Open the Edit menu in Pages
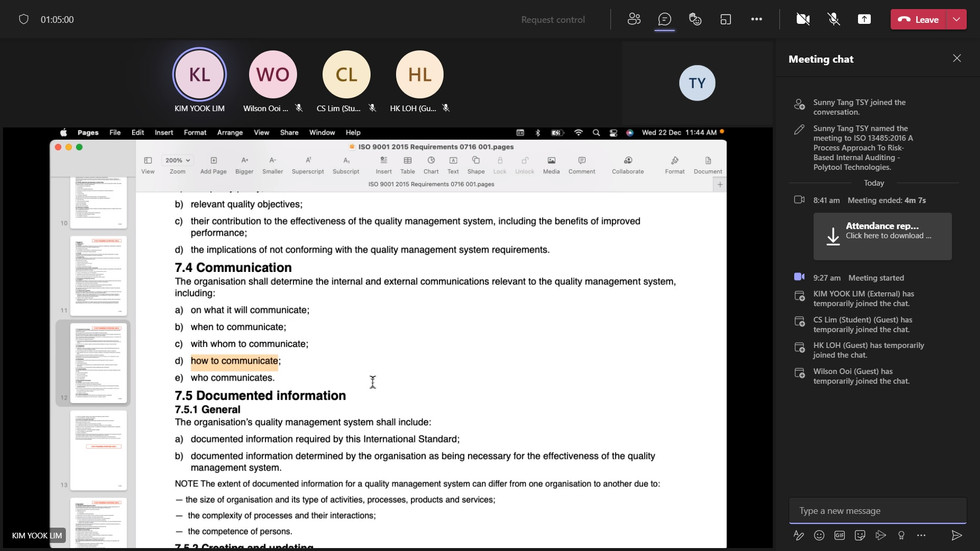 (x=138, y=132)
